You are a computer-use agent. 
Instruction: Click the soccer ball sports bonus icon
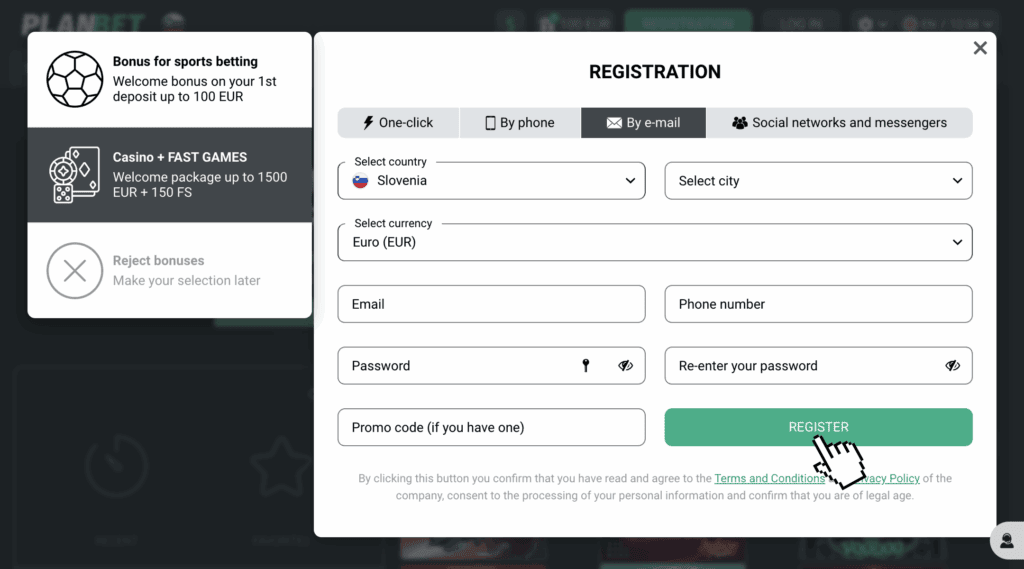coord(75,79)
